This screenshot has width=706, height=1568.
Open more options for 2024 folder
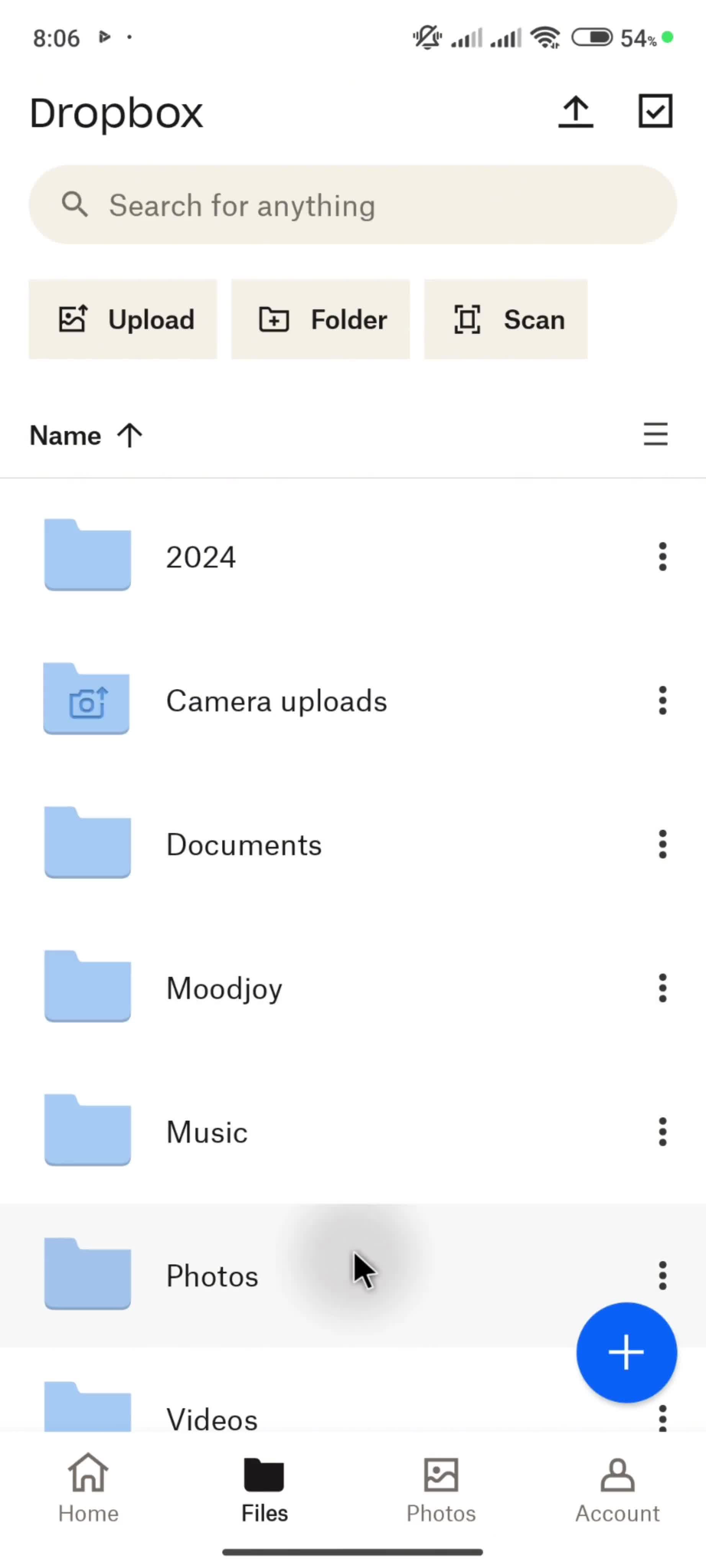click(662, 557)
